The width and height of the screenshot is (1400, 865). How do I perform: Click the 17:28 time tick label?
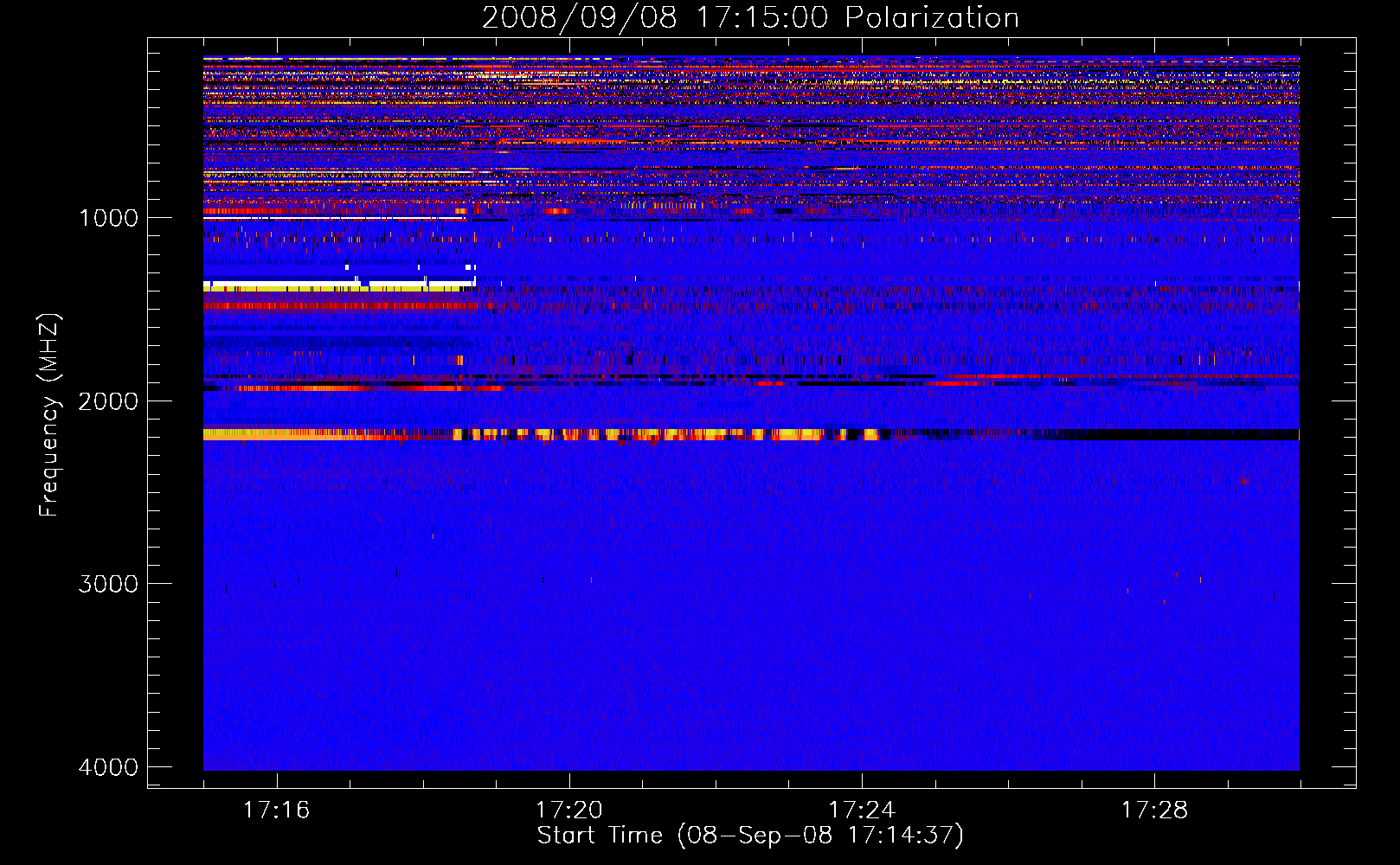coord(1155,811)
